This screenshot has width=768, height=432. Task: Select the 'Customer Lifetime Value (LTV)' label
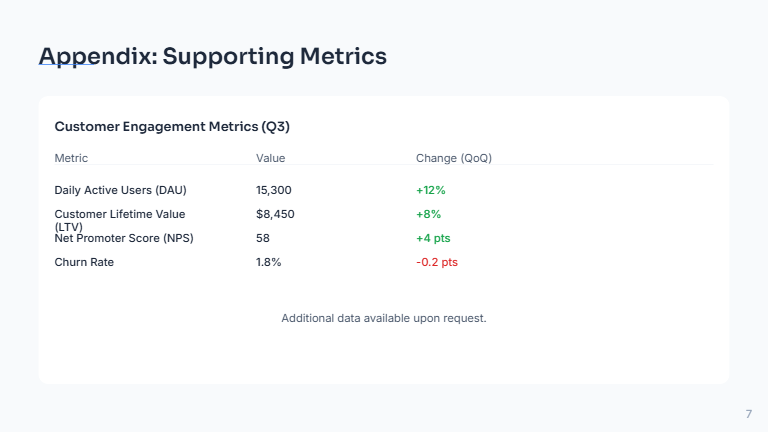coord(119,214)
